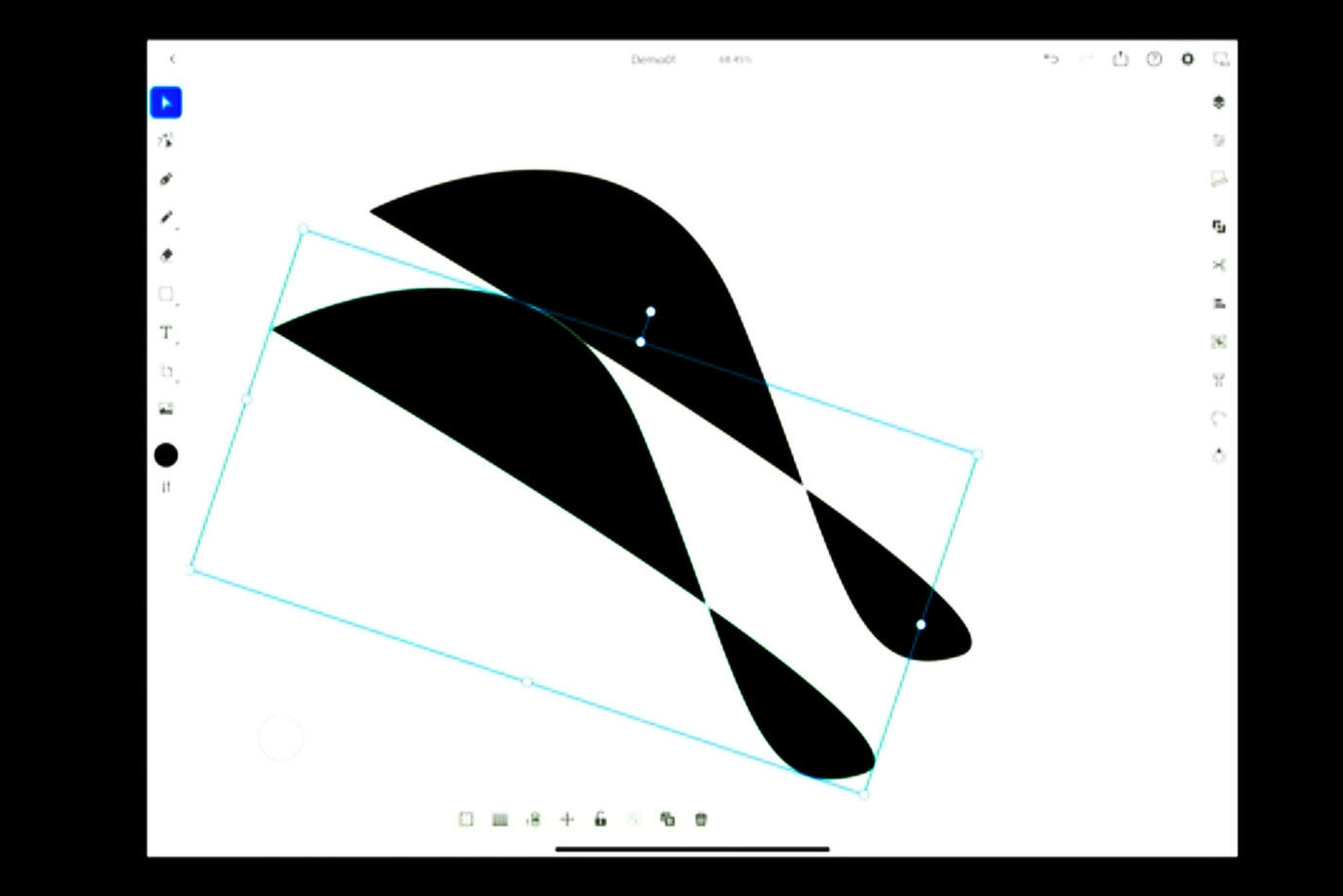This screenshot has height=896, width=1343.
Task: Click the bottom edge midpoint handle
Action: click(527, 682)
